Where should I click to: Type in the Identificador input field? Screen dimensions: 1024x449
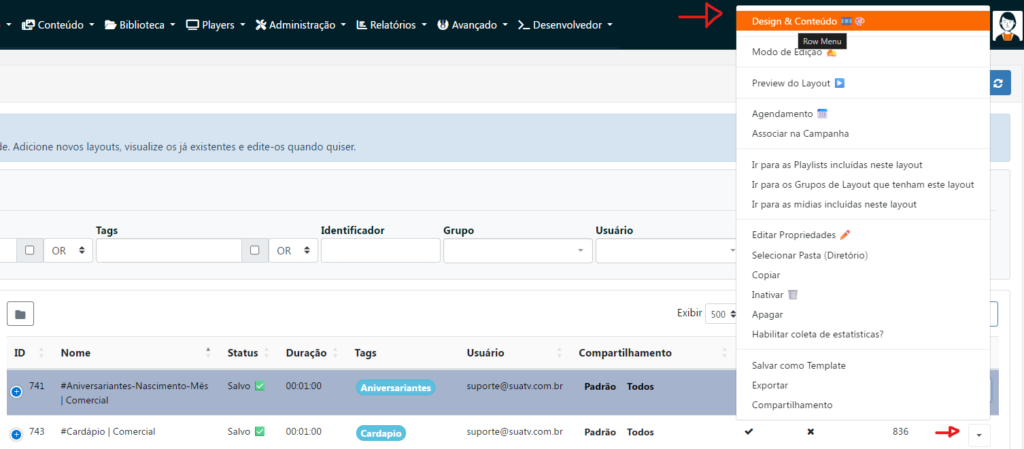pyautogui.click(x=380, y=250)
